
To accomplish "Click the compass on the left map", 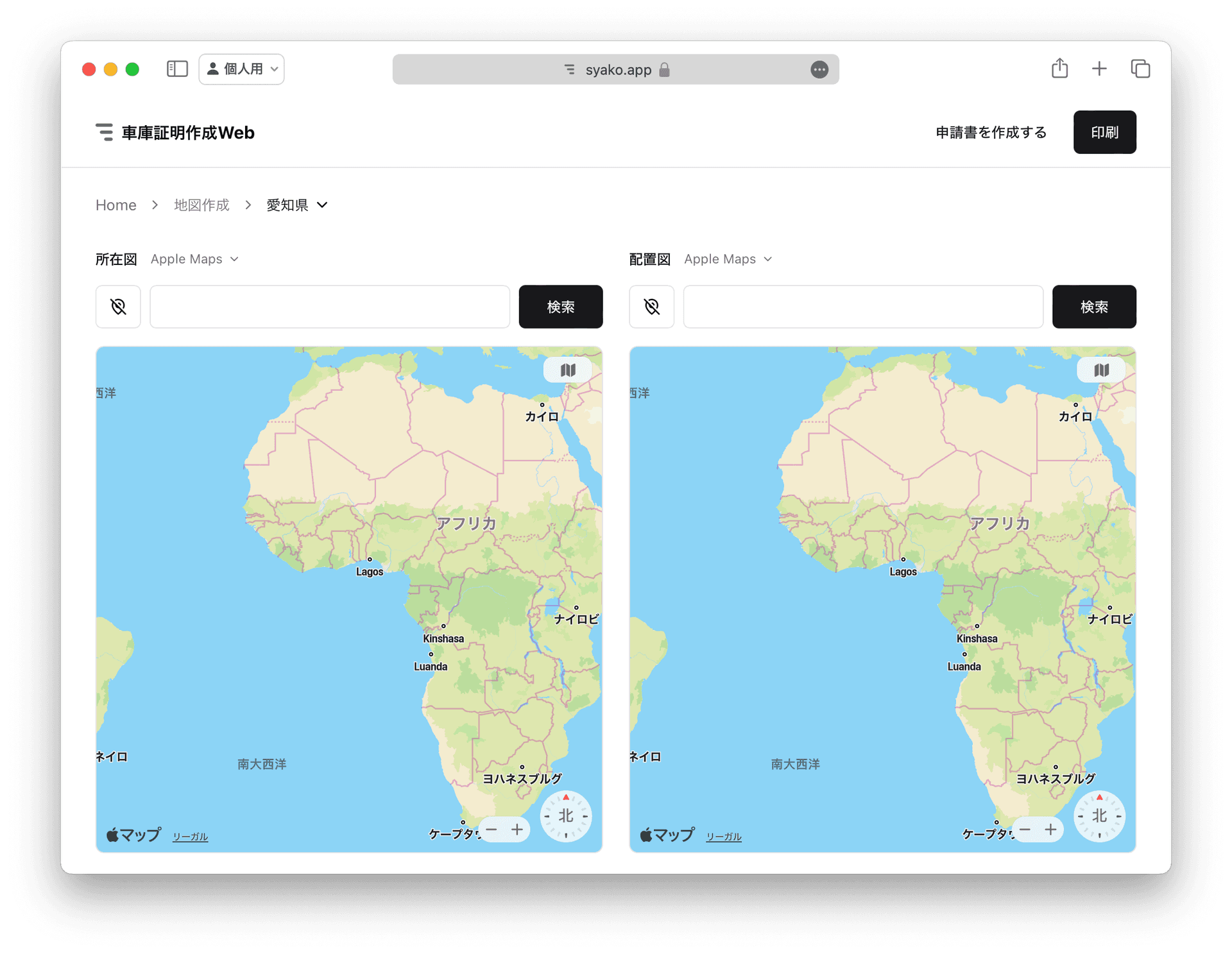I will (565, 816).
